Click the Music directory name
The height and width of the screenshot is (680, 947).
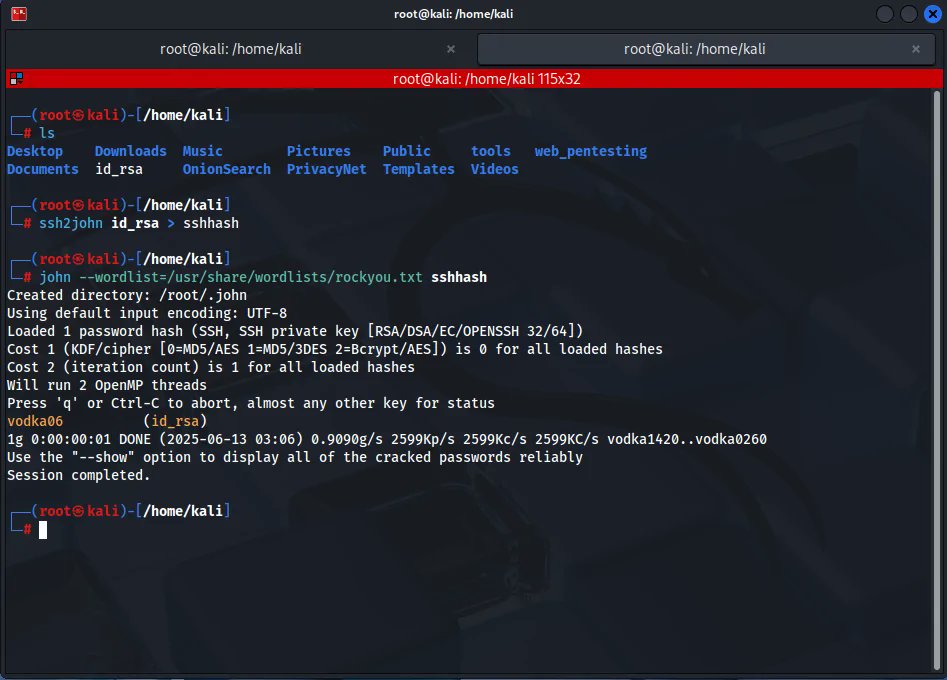pos(202,151)
